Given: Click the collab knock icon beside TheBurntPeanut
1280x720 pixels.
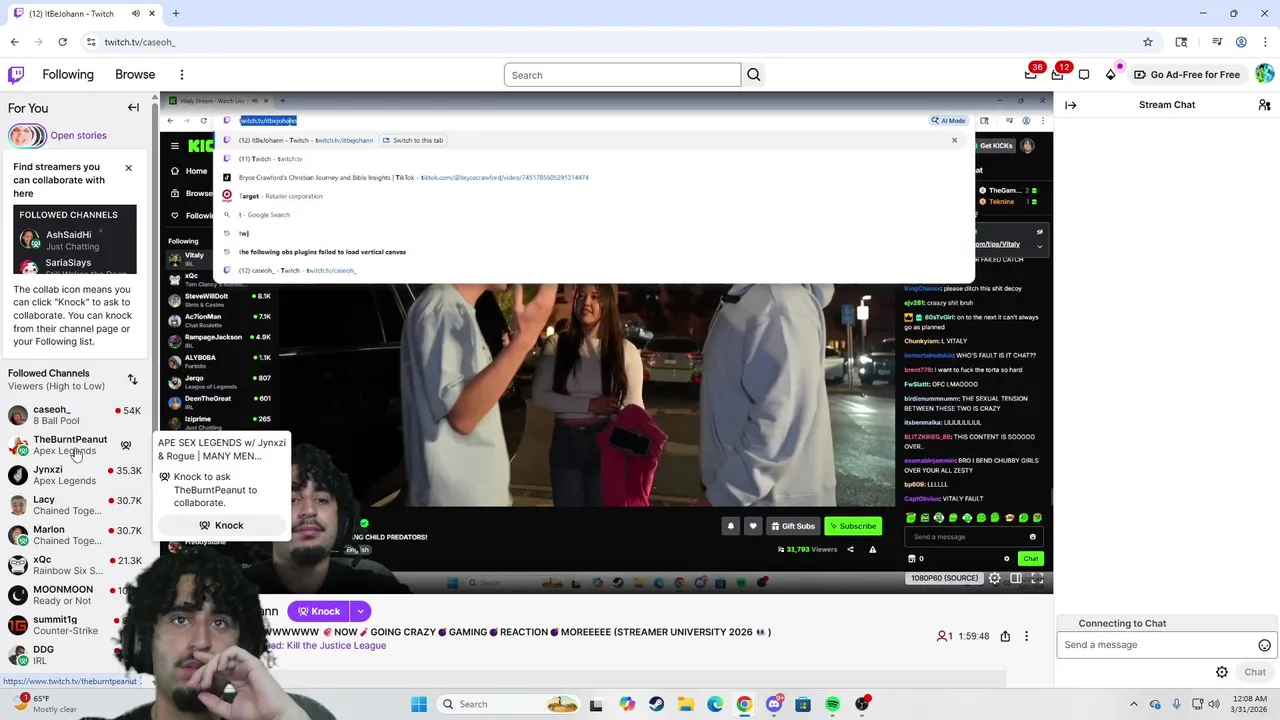Looking at the screenshot, I should point(126,445).
